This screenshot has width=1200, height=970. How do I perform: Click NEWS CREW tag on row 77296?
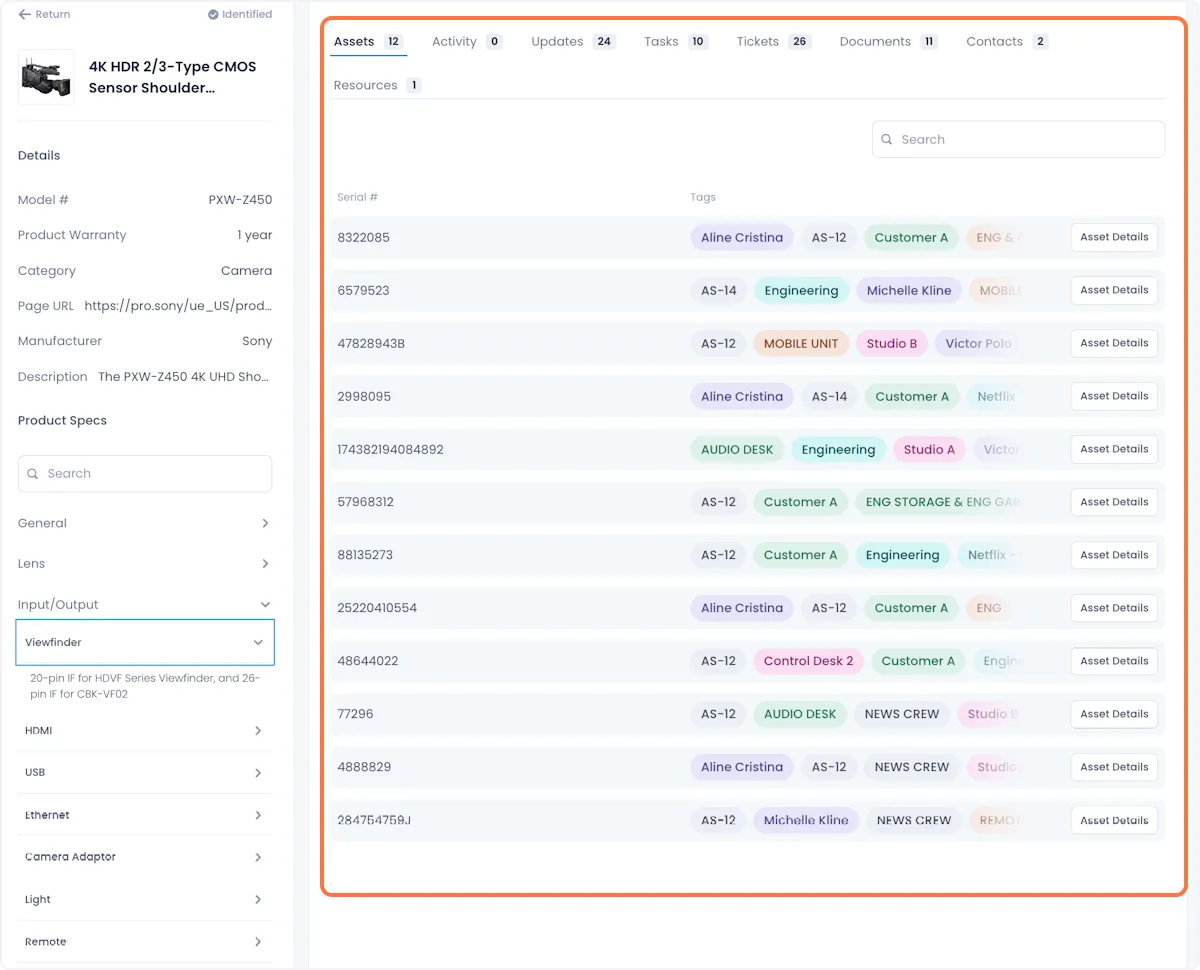[x=902, y=715]
